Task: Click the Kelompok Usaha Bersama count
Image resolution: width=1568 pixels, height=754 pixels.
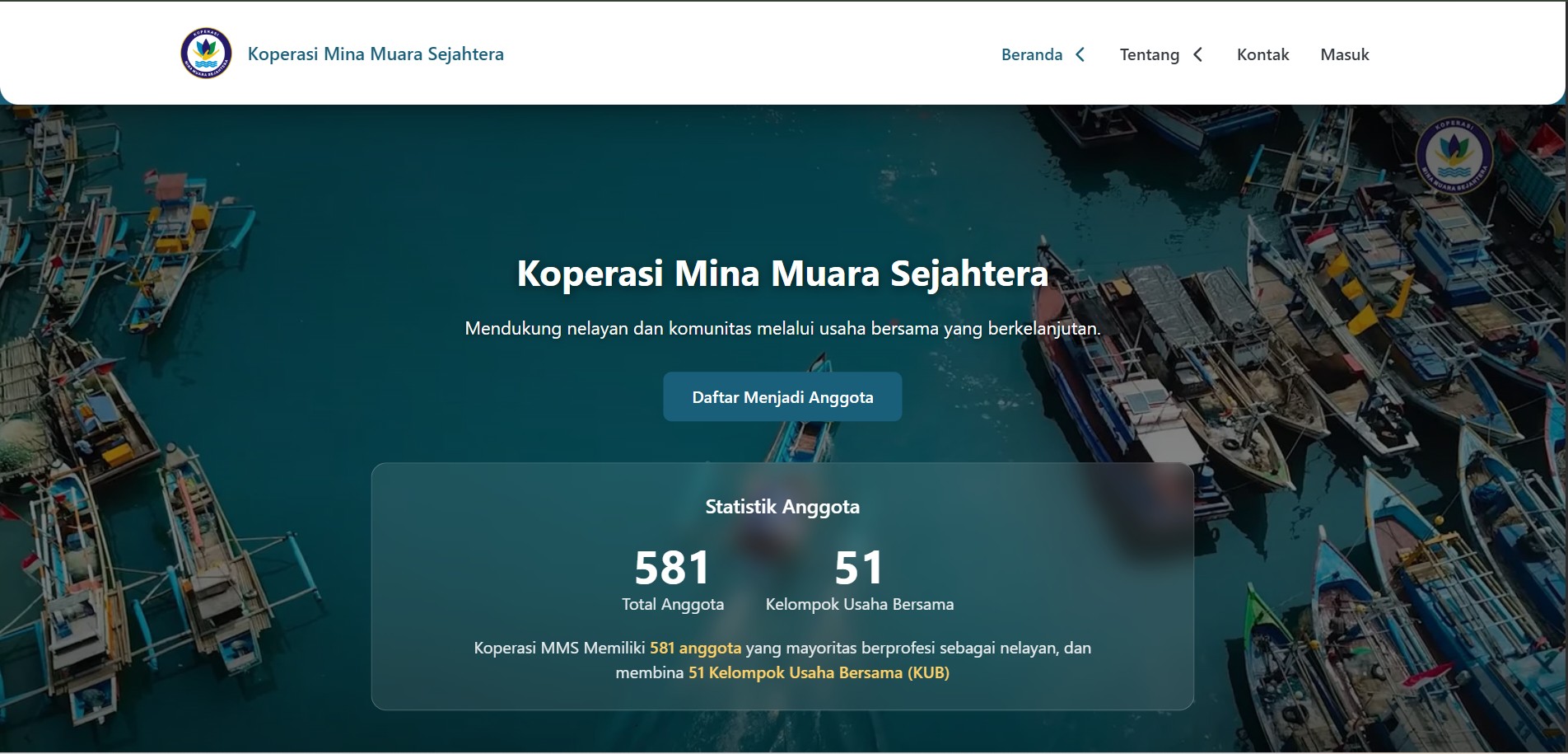Action: [x=858, y=565]
